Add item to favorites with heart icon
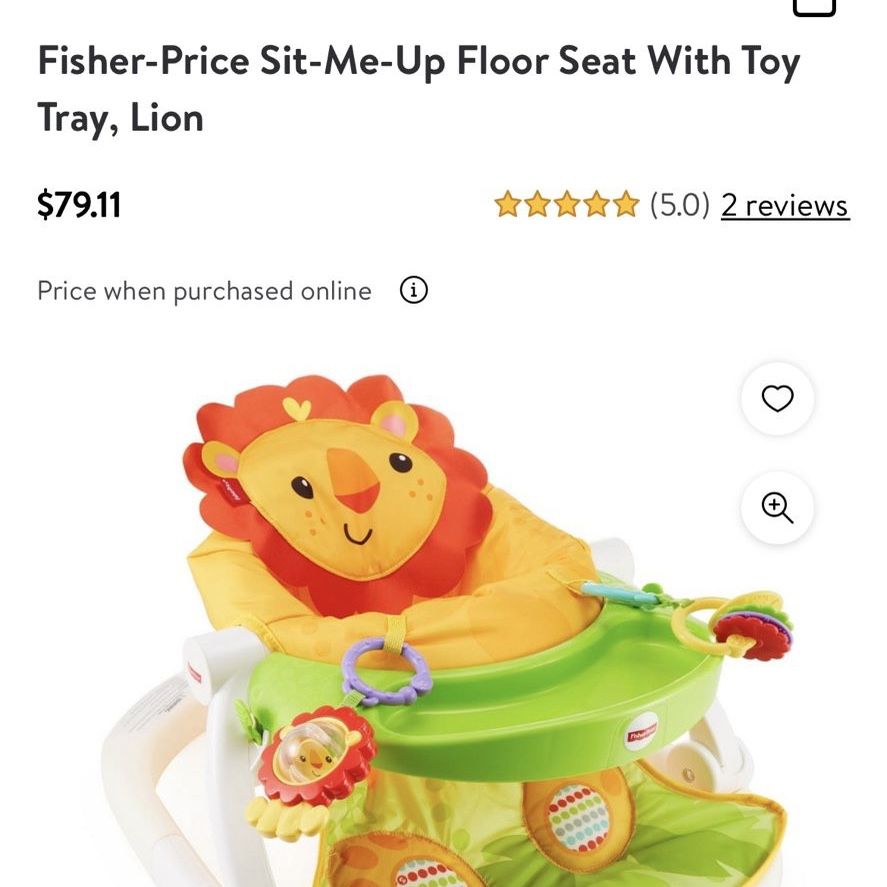Screen dimensions: 887x887 click(x=777, y=398)
